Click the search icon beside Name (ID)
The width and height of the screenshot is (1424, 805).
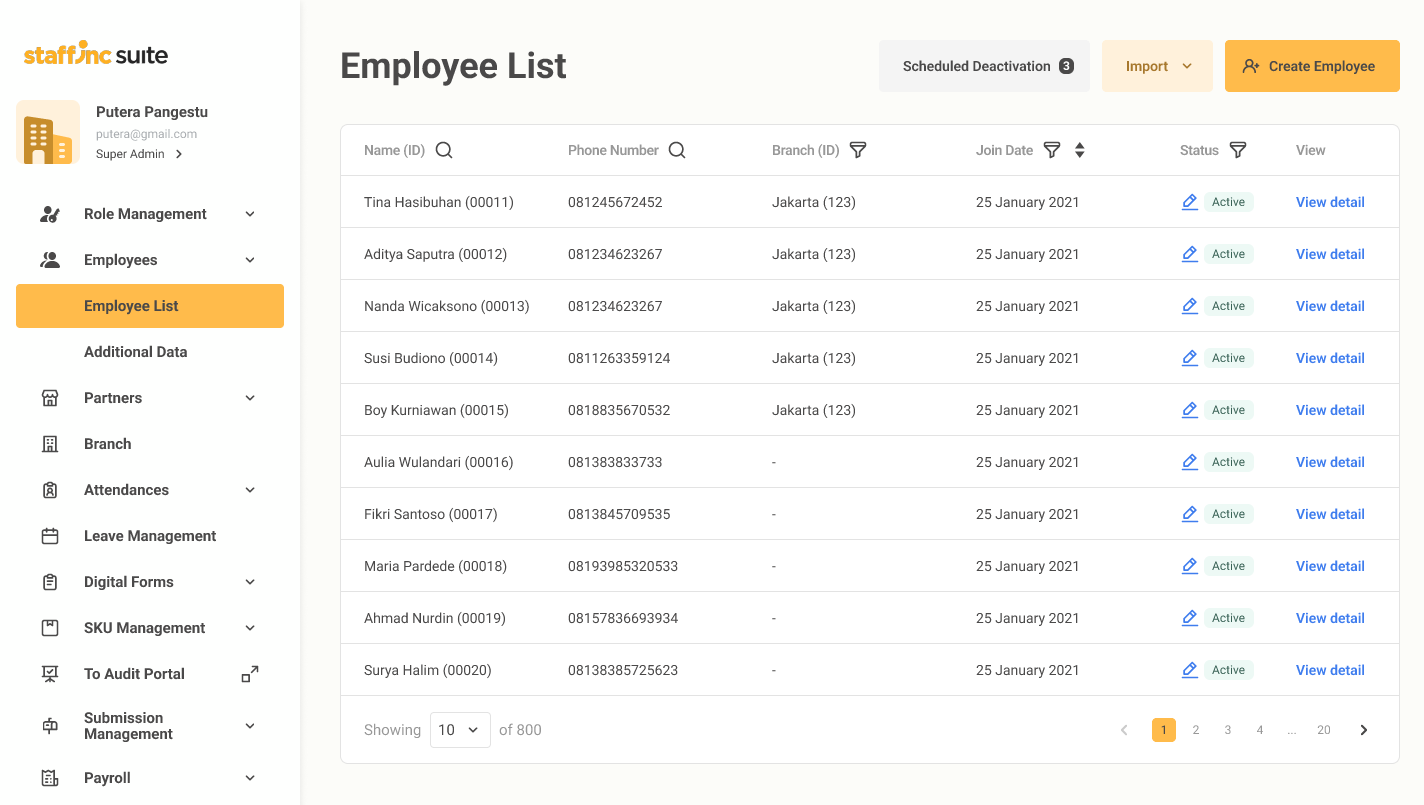coord(445,150)
